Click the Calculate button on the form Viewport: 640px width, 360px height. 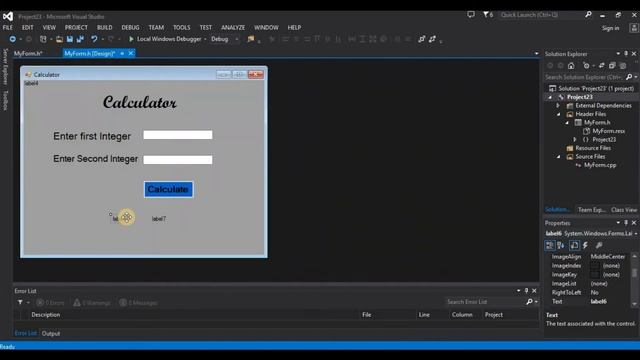pyautogui.click(x=168, y=189)
